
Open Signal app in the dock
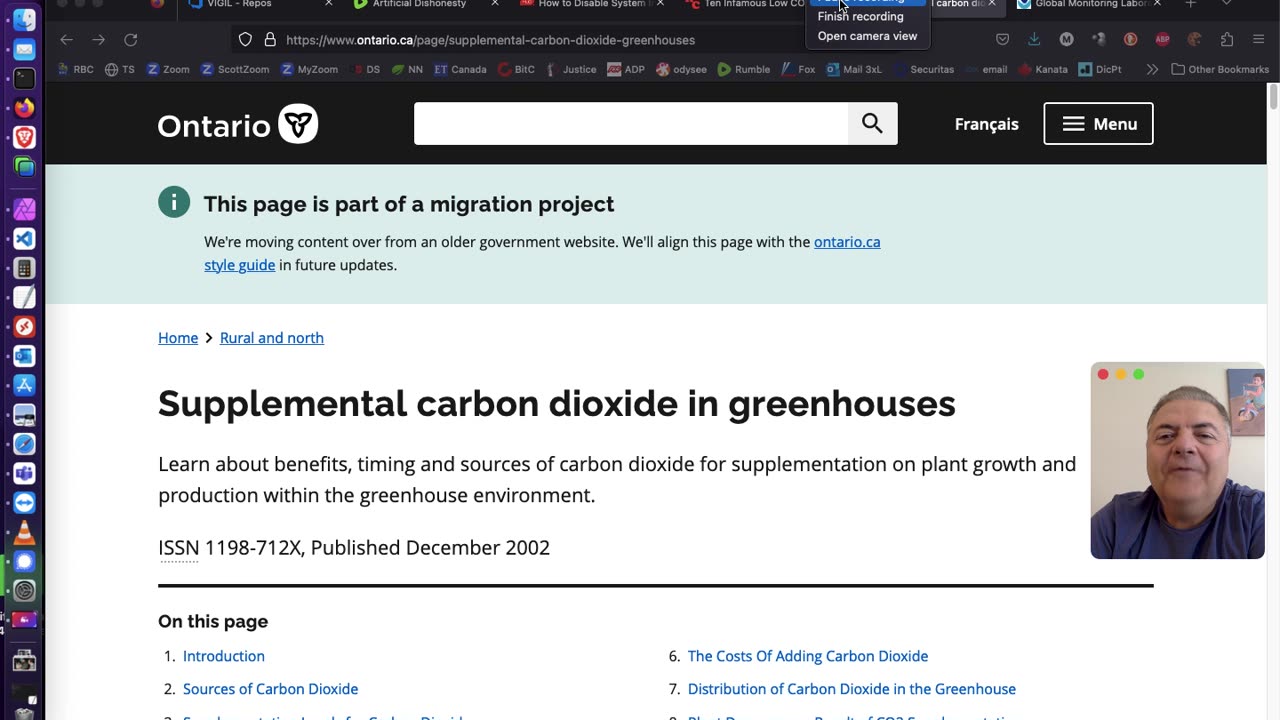(24, 562)
